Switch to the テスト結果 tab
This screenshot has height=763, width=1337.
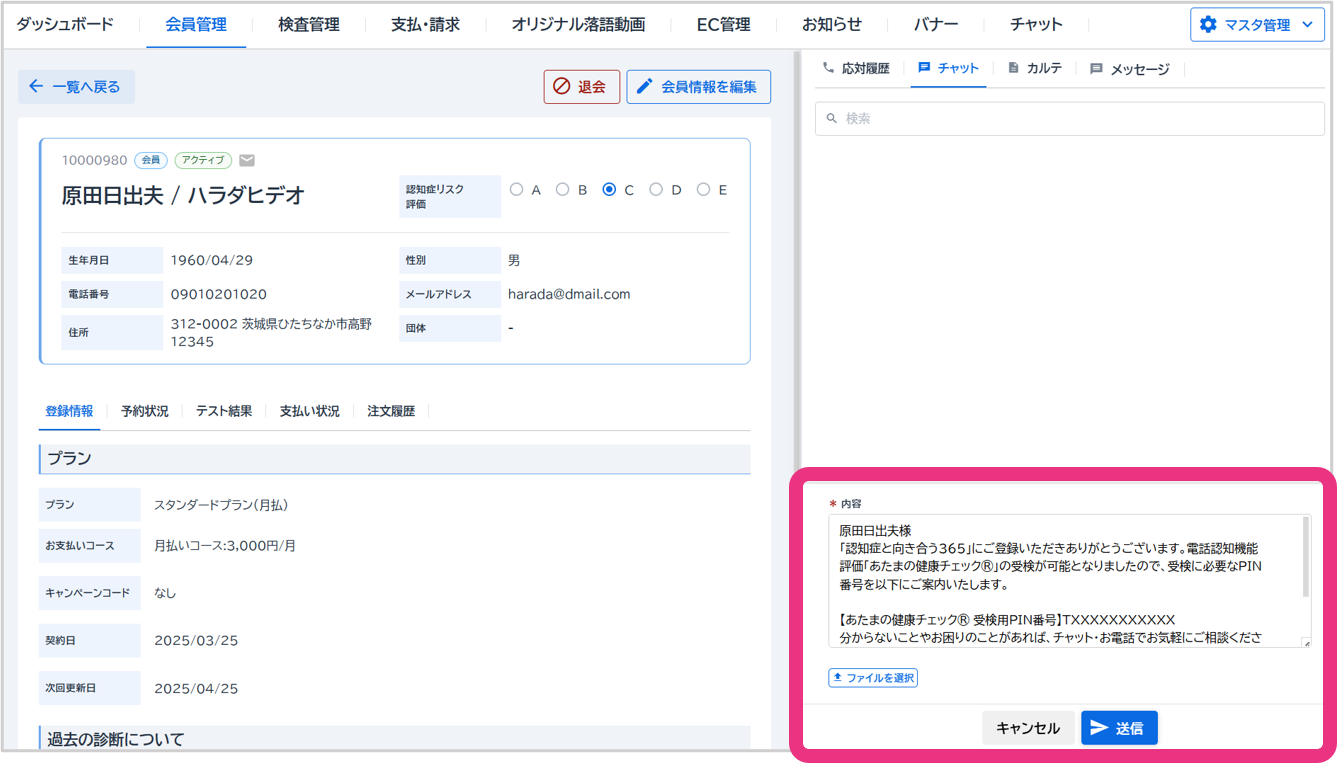coord(224,411)
